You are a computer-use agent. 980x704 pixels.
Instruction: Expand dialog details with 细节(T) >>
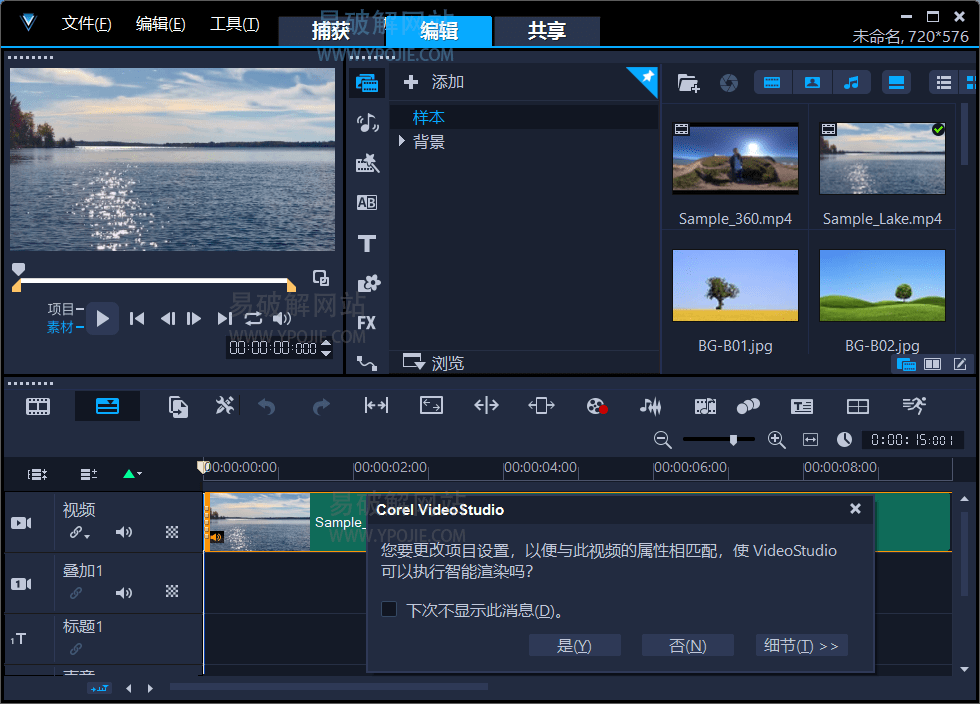click(801, 646)
